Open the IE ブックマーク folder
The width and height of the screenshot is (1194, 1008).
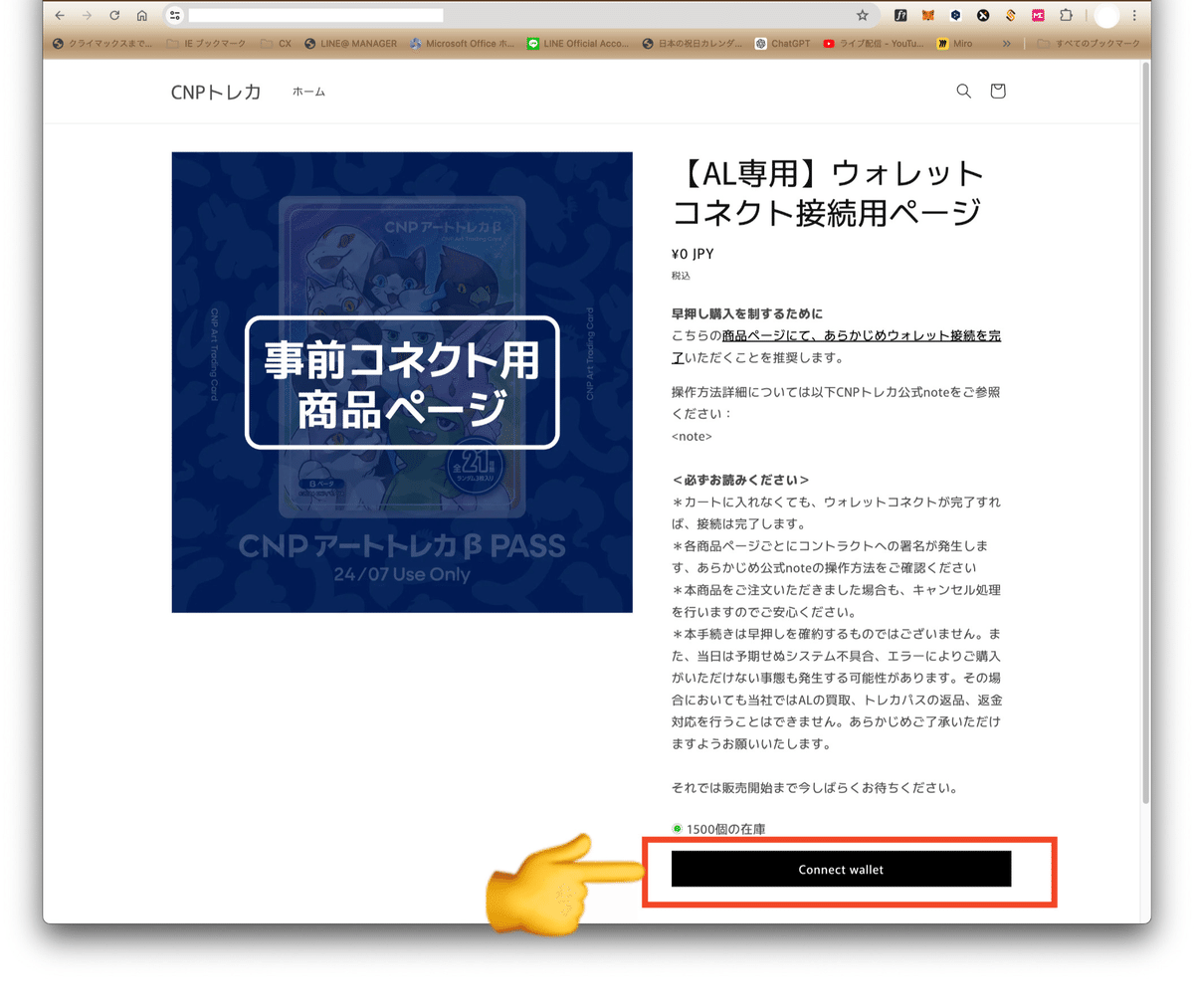click(x=206, y=44)
